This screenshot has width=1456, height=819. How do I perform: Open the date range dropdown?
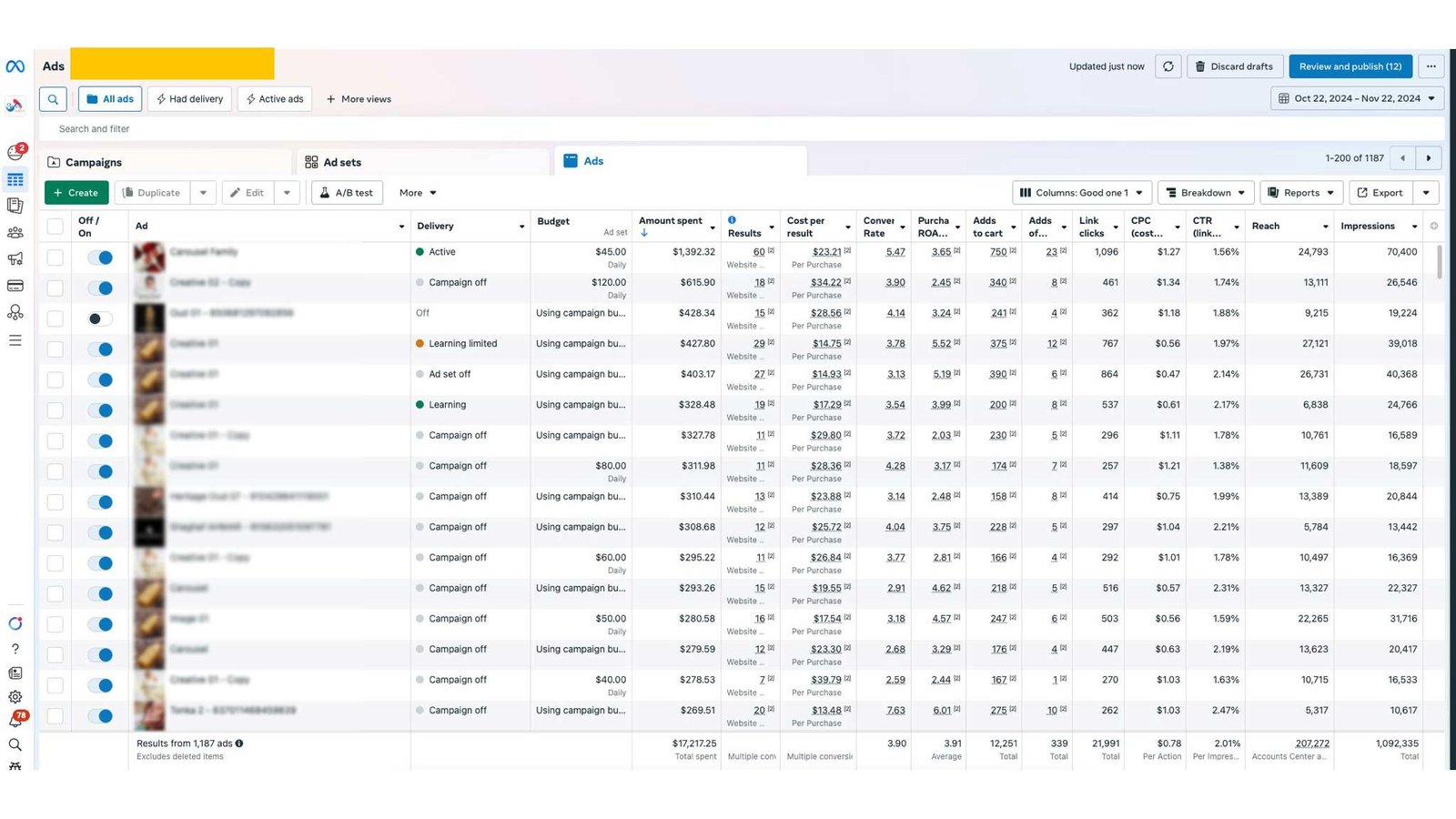coord(1356,98)
